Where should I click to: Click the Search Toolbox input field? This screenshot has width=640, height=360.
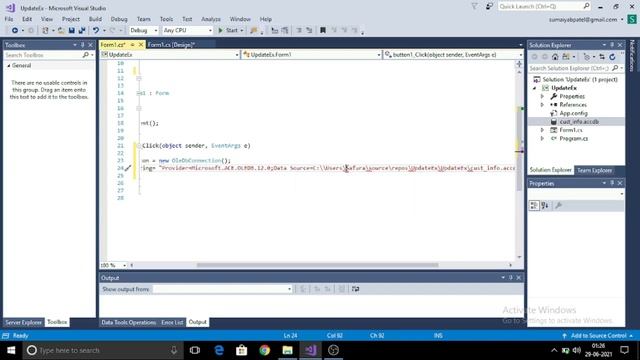pyautogui.click(x=44, y=55)
